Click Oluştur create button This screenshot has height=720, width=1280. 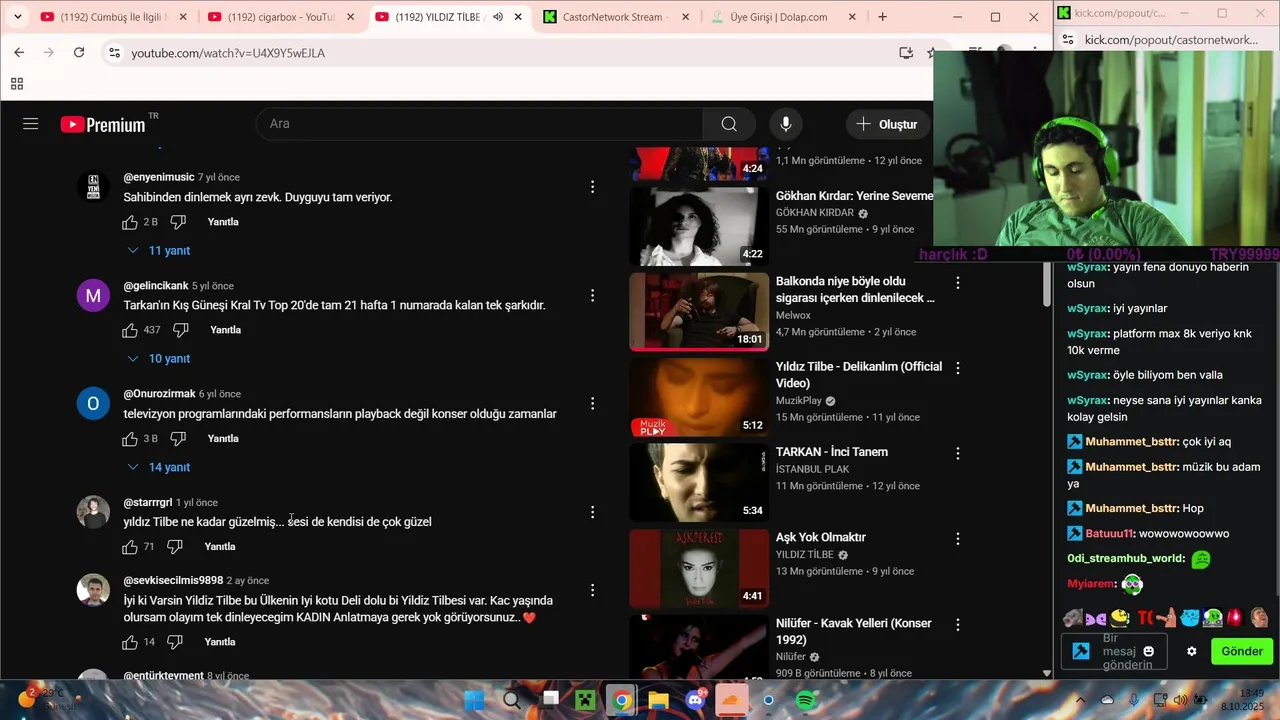pos(887,124)
